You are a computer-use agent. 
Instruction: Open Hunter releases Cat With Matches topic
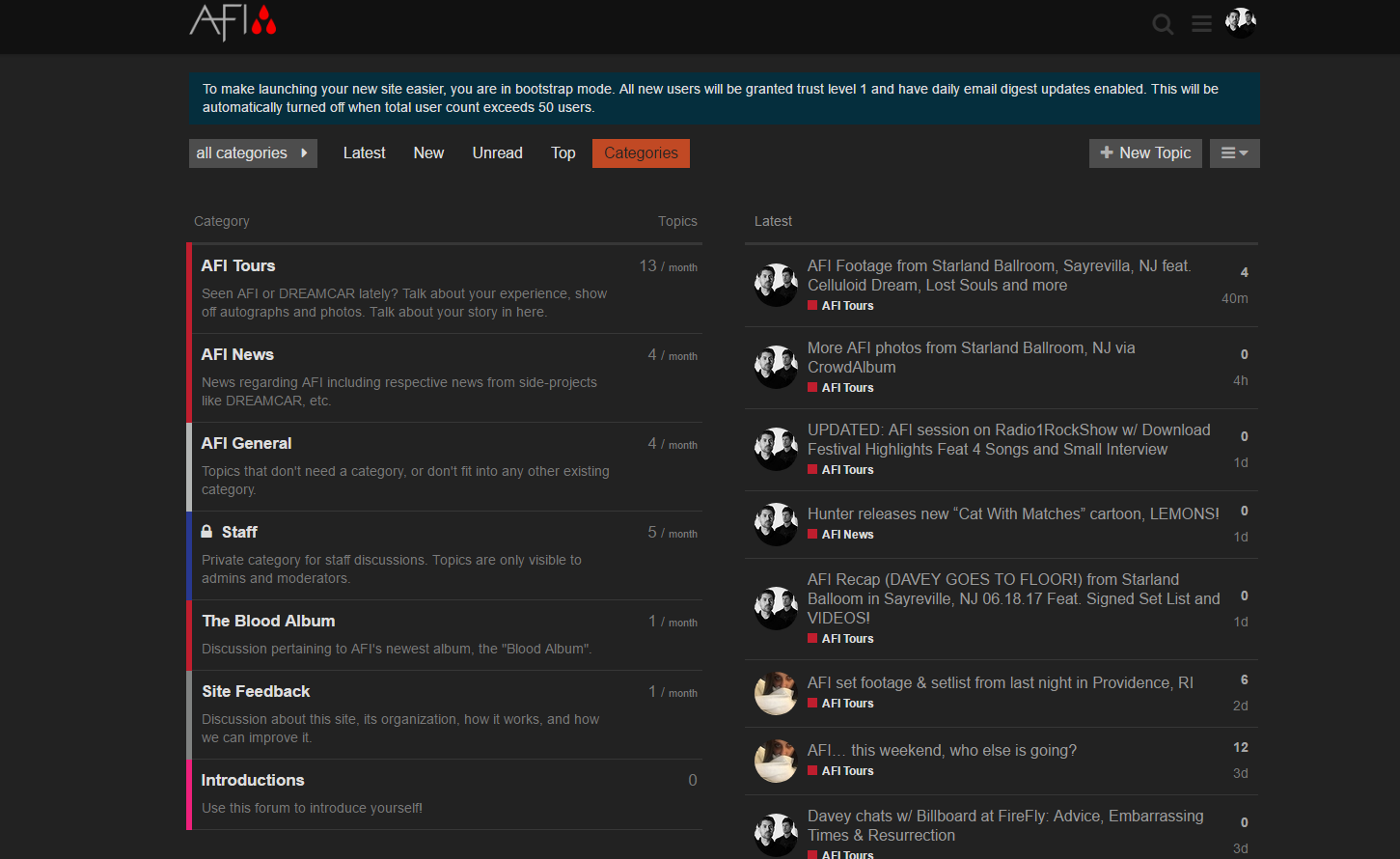(1013, 513)
